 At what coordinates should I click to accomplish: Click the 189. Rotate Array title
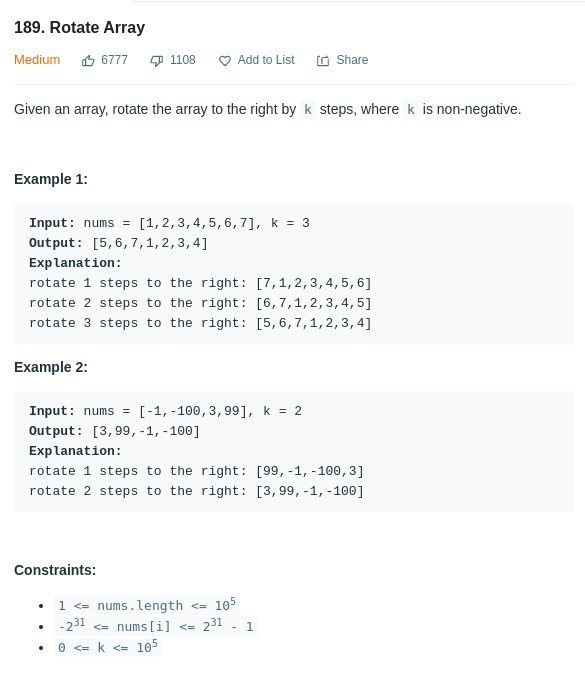click(x=79, y=27)
